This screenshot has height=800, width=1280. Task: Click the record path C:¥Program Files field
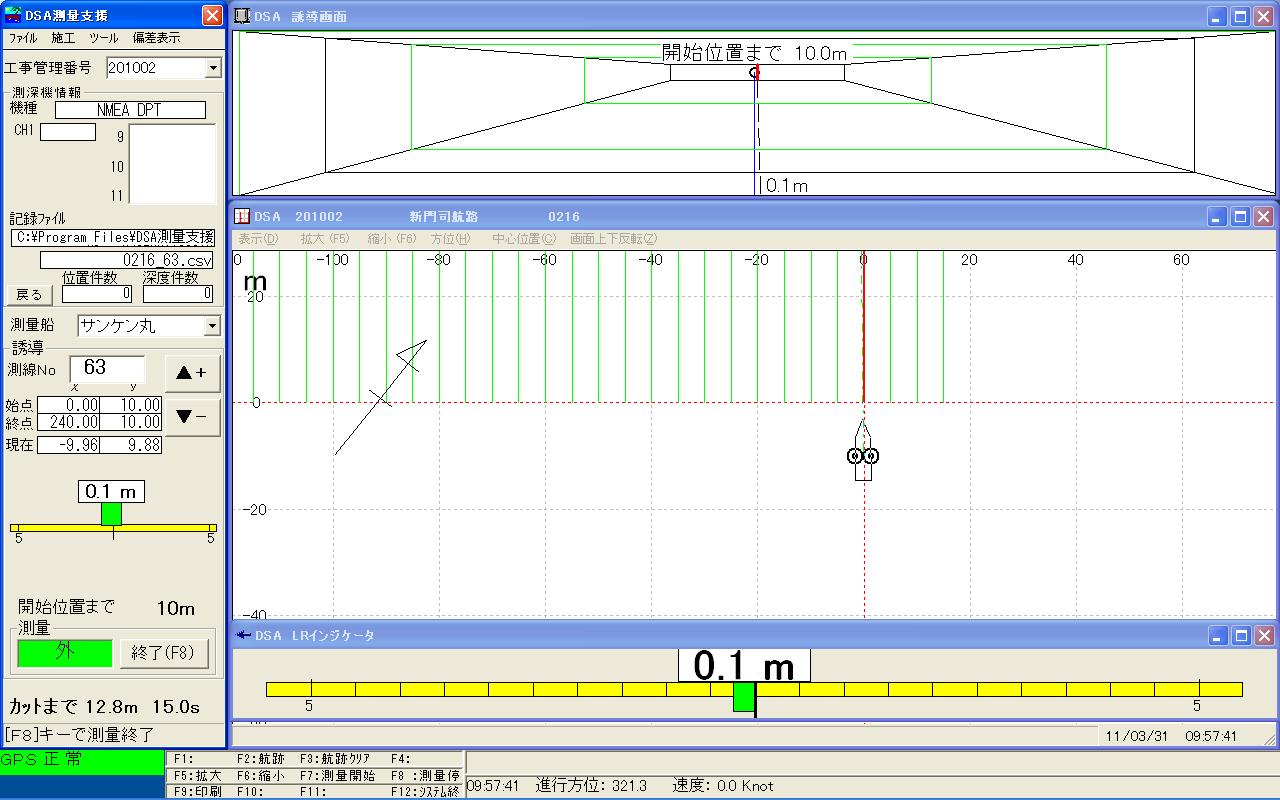[113, 237]
